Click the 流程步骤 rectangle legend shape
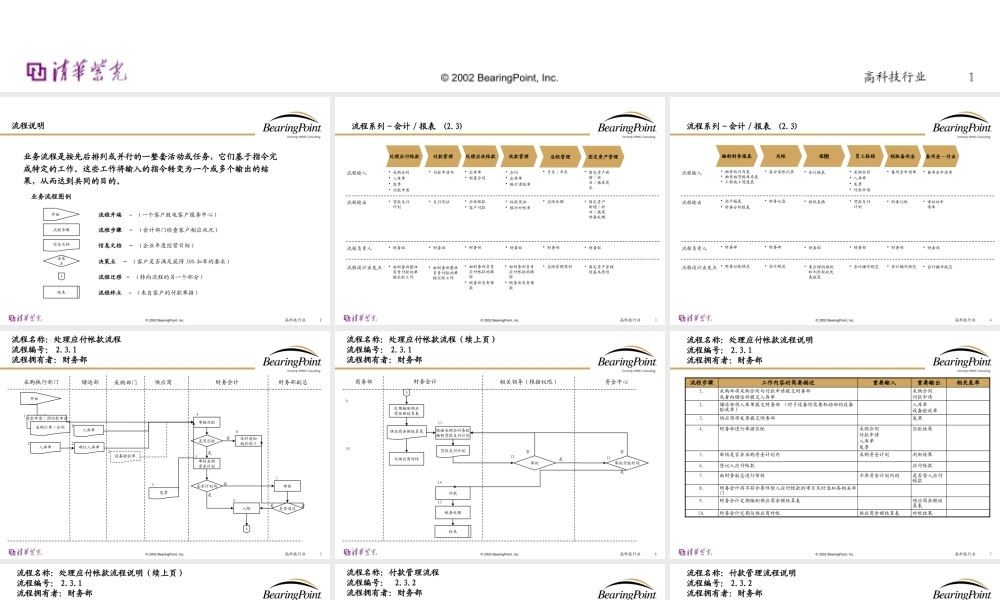This screenshot has height=600, width=1000. [x=61, y=230]
